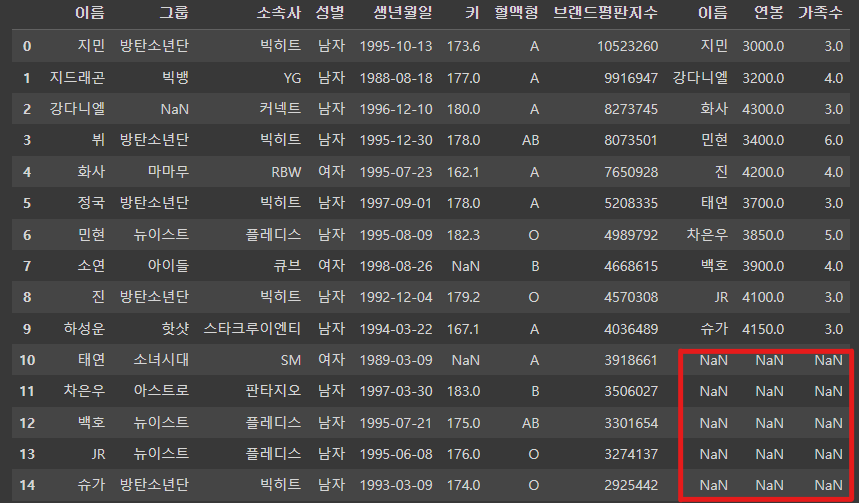Select the name cell 지드래곤
This screenshot has width=859, height=503.
[77, 78]
